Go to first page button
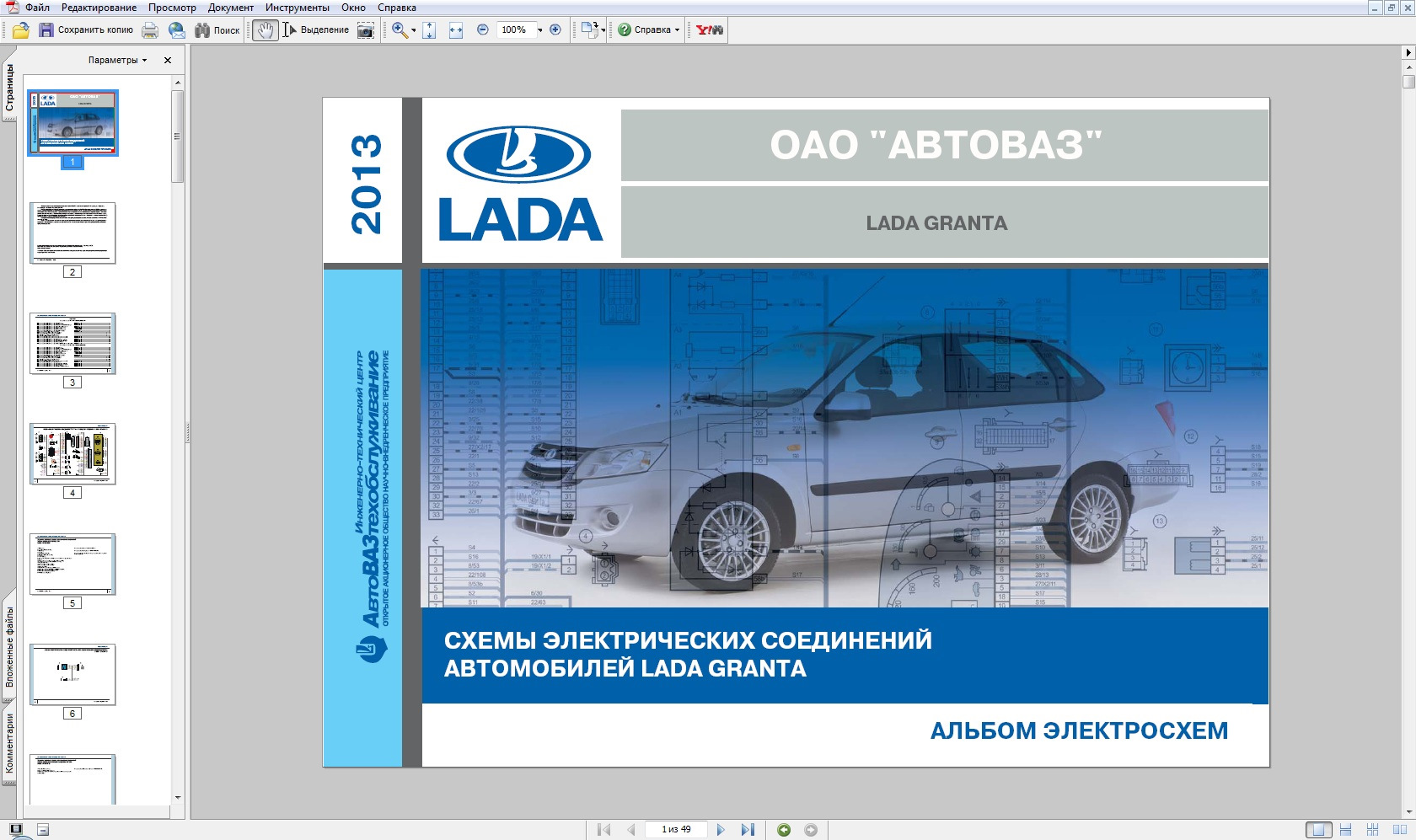Viewport: 1416px width, 840px height. tap(603, 830)
